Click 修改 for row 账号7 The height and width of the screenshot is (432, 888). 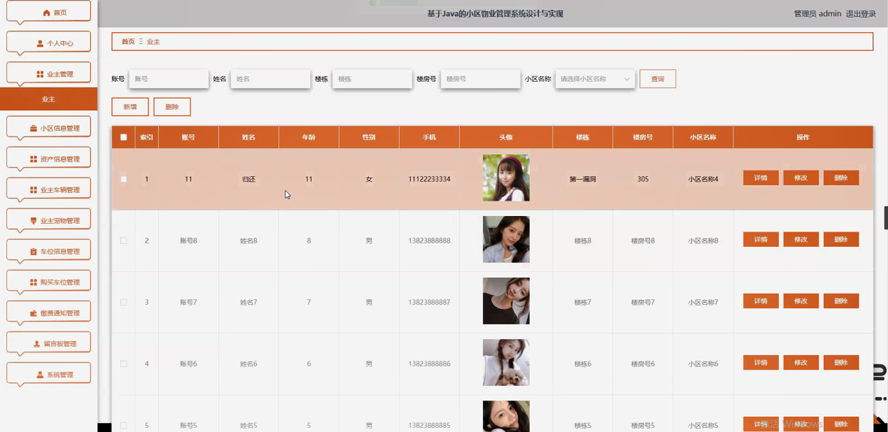[801, 301]
